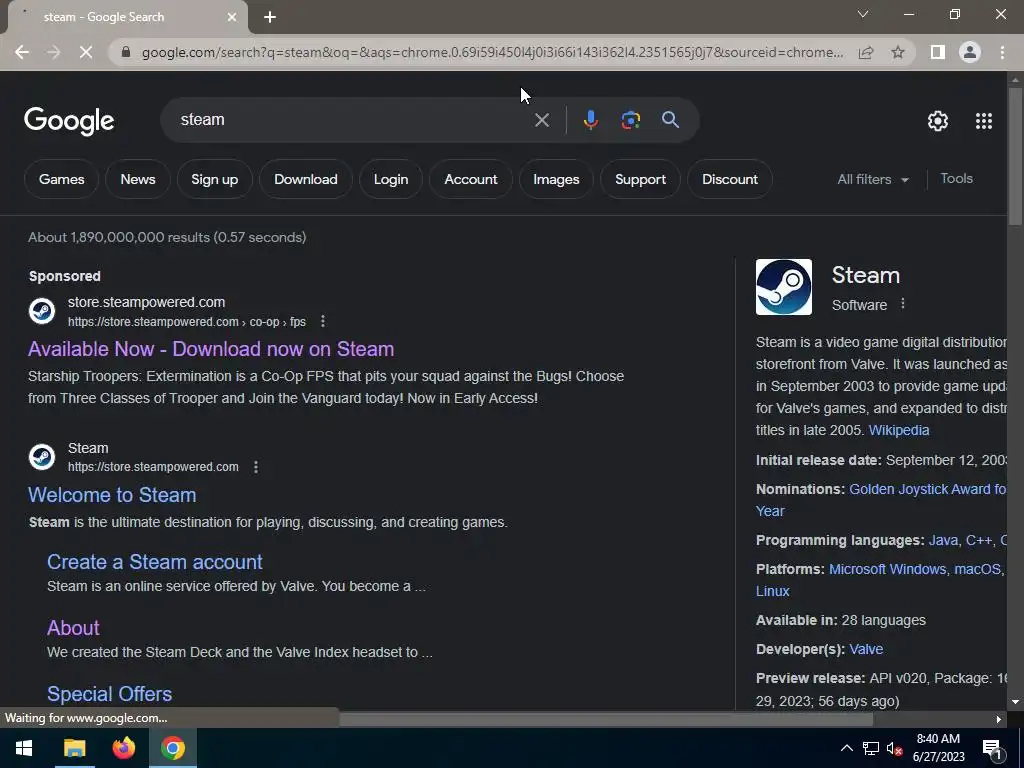The width and height of the screenshot is (1024, 768).
Task: Open the Microsoft Windows platform link
Action: (888, 569)
